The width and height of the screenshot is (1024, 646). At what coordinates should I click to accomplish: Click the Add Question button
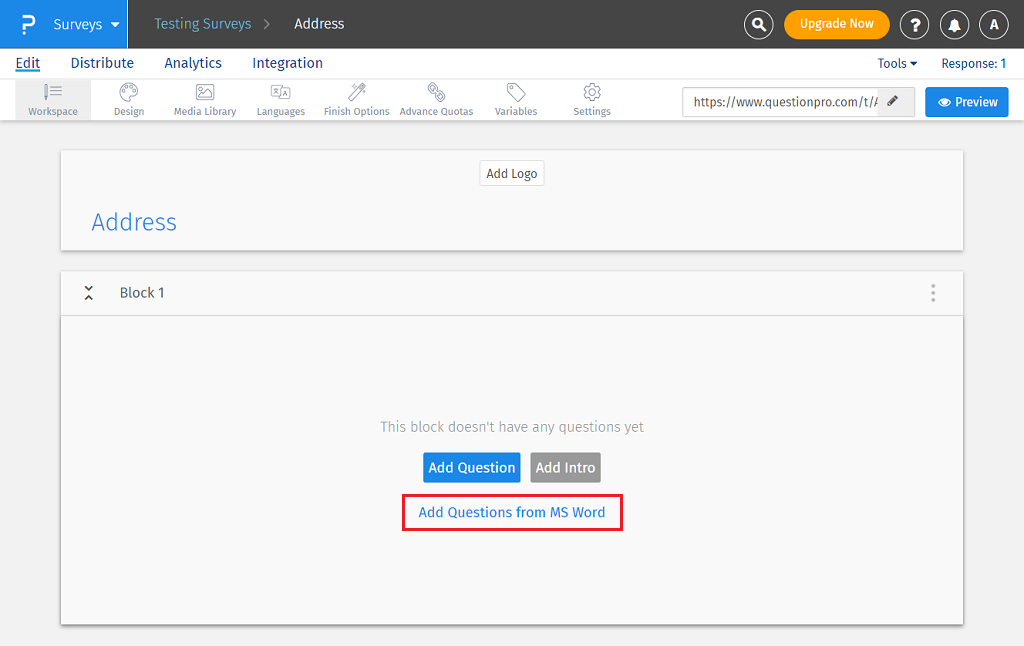[x=471, y=467]
